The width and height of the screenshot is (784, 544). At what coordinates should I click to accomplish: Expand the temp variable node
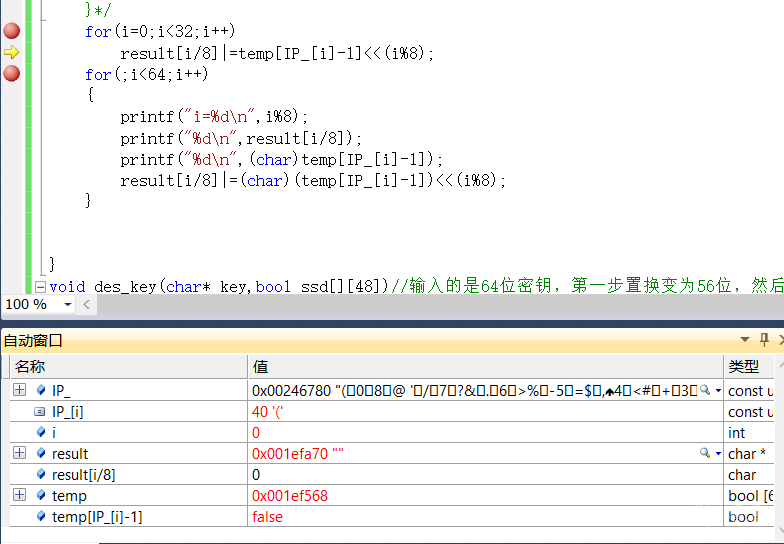click(x=19, y=495)
